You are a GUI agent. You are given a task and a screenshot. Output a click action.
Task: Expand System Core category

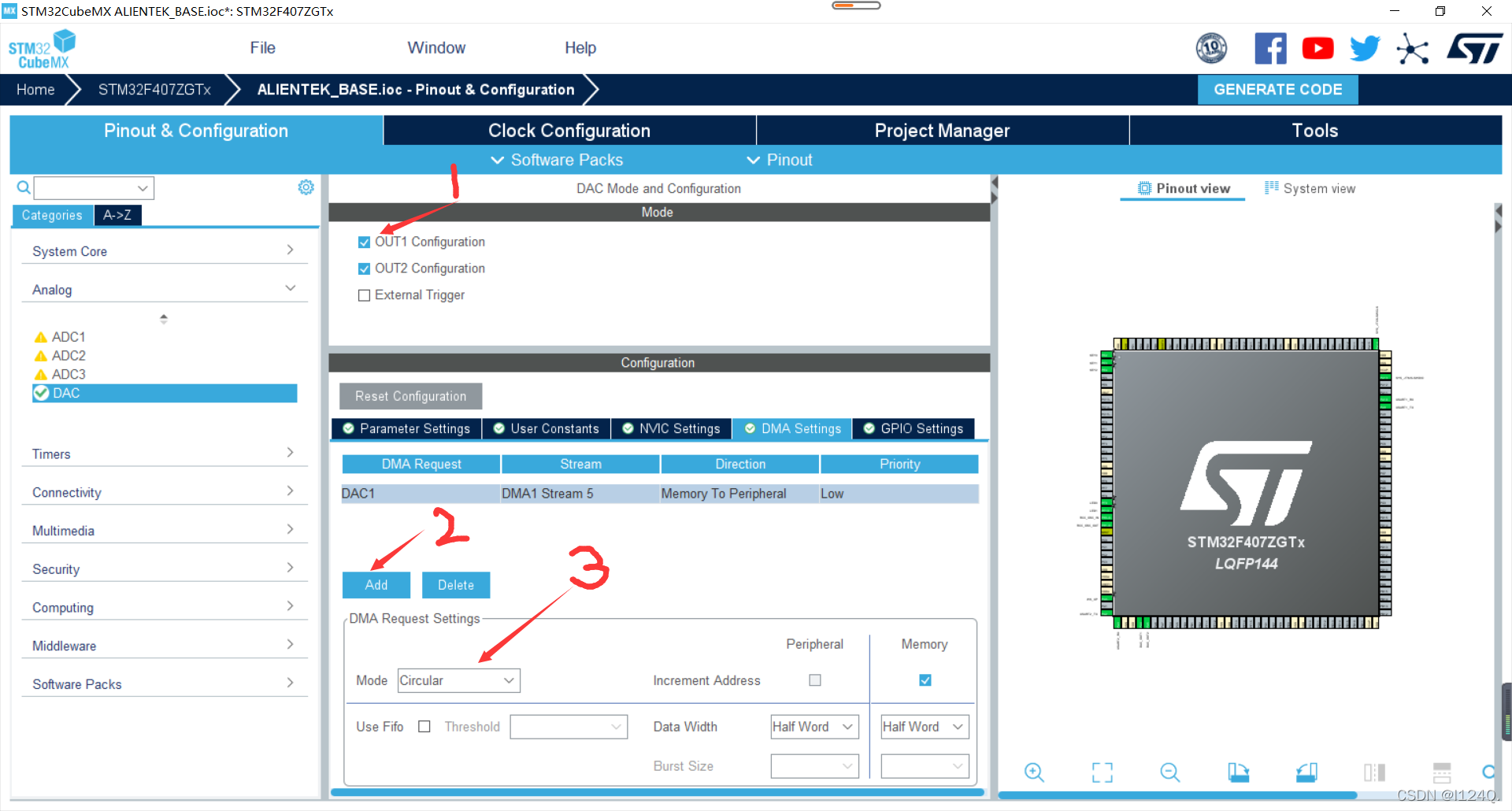[164, 251]
